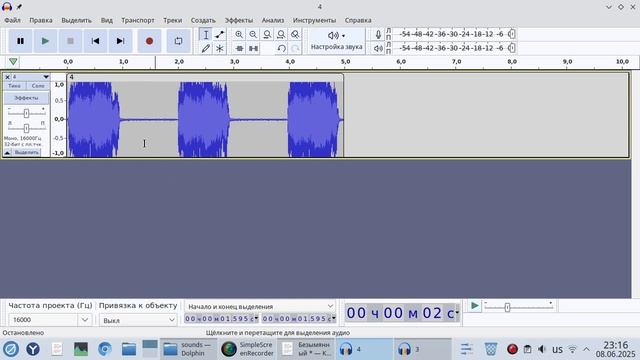Open the Транспорт menu
The image size is (640, 360).
pyautogui.click(x=138, y=20)
